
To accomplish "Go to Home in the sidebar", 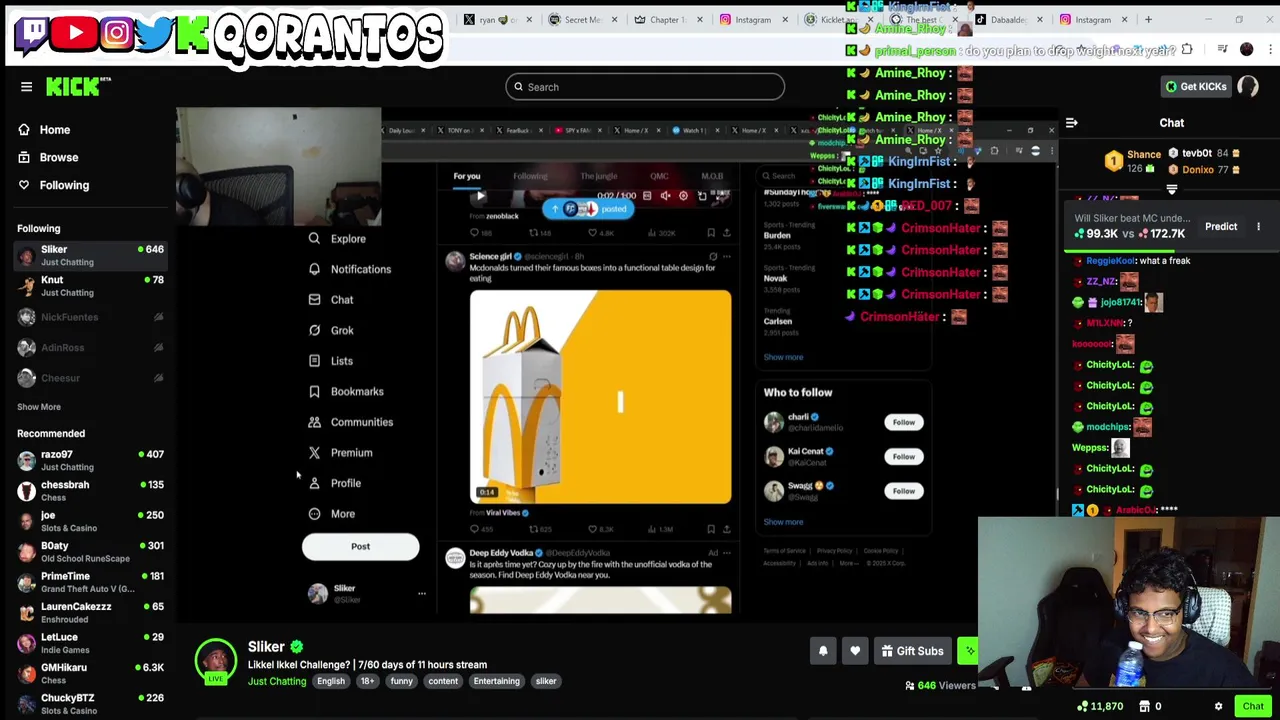I will 44,130.
